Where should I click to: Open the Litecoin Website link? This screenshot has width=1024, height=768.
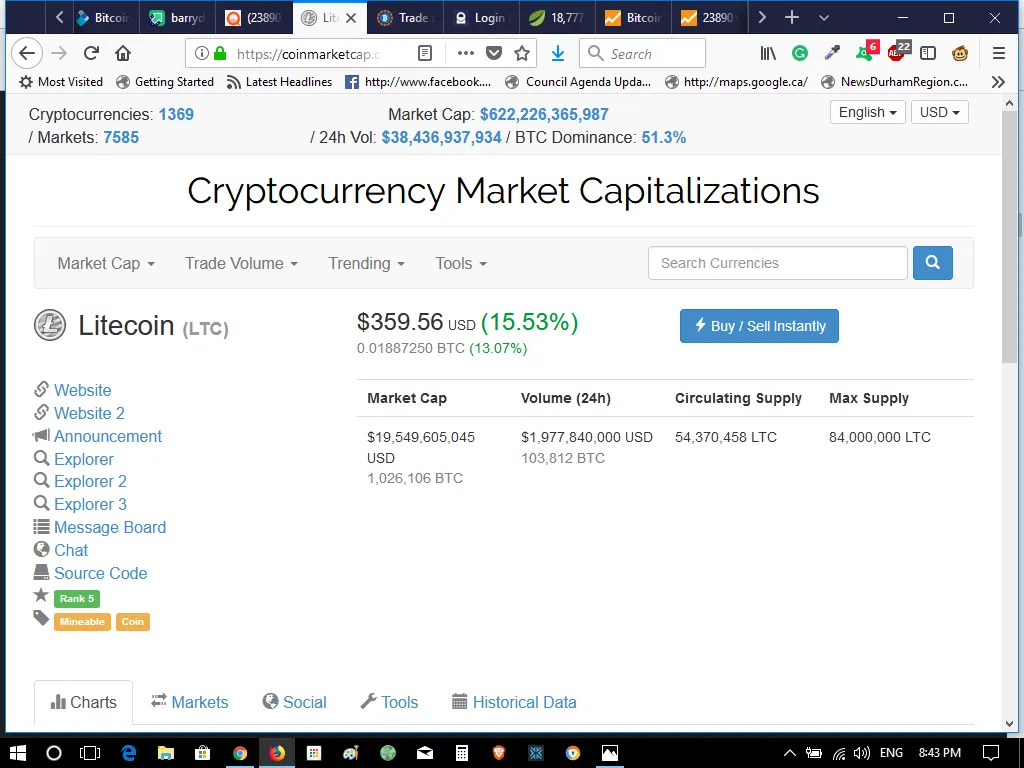(82, 390)
